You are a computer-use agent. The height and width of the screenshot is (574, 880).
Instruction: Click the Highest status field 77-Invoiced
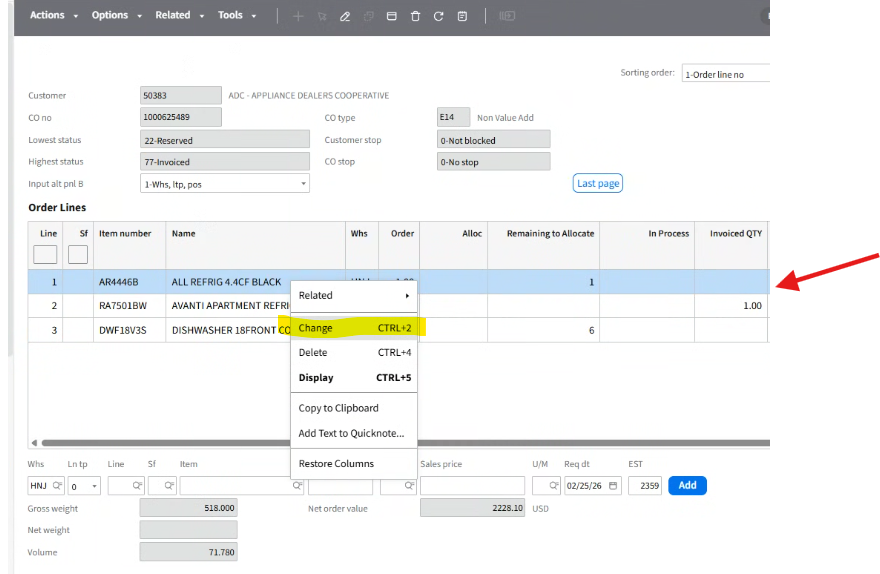[224, 162]
